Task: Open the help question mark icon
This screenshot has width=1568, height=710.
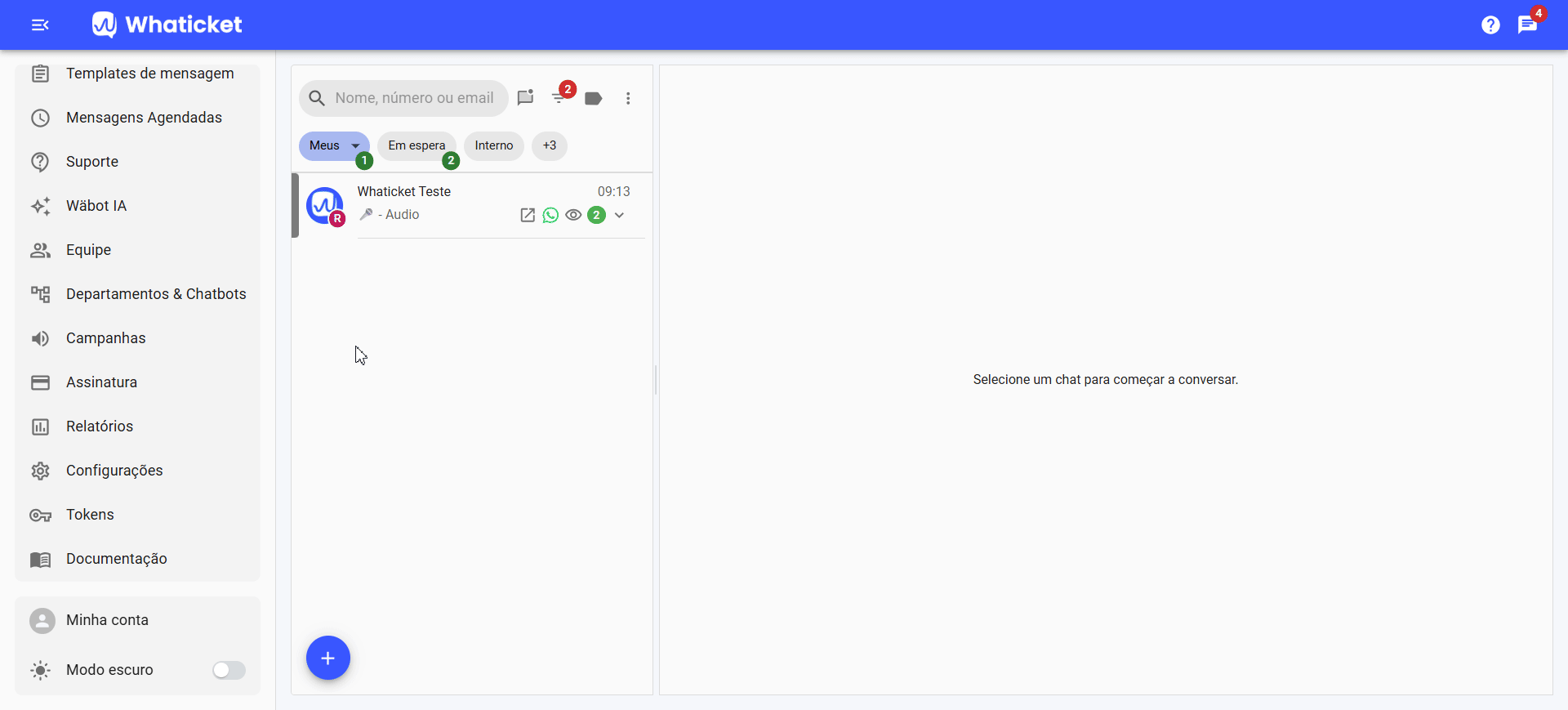Action: (x=1490, y=25)
